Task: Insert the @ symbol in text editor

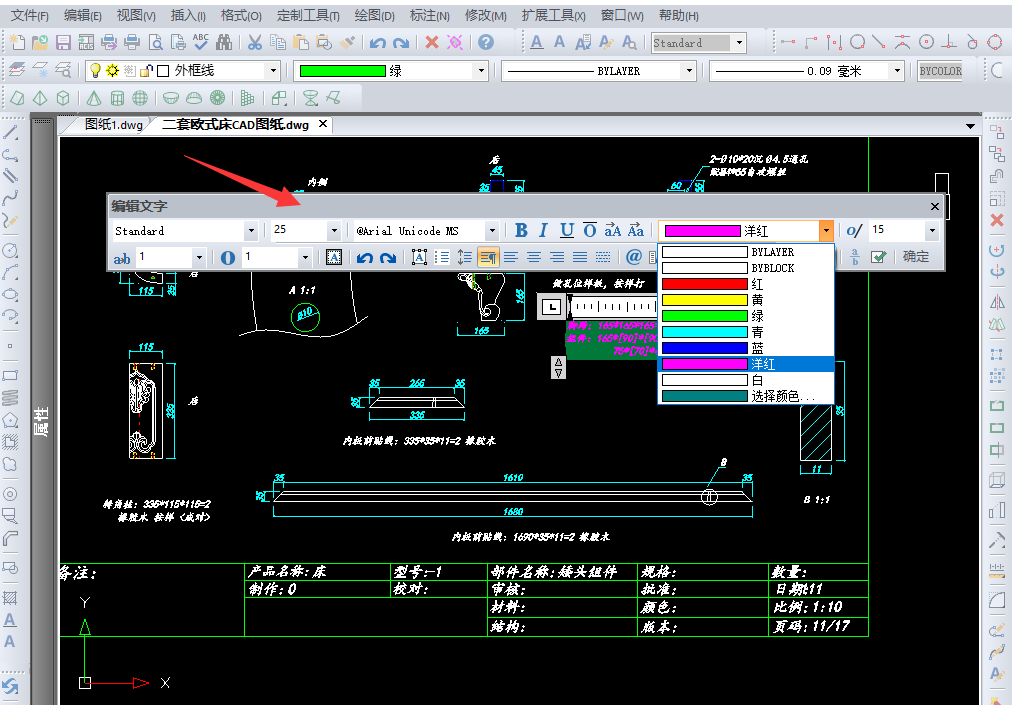Action: (x=634, y=257)
